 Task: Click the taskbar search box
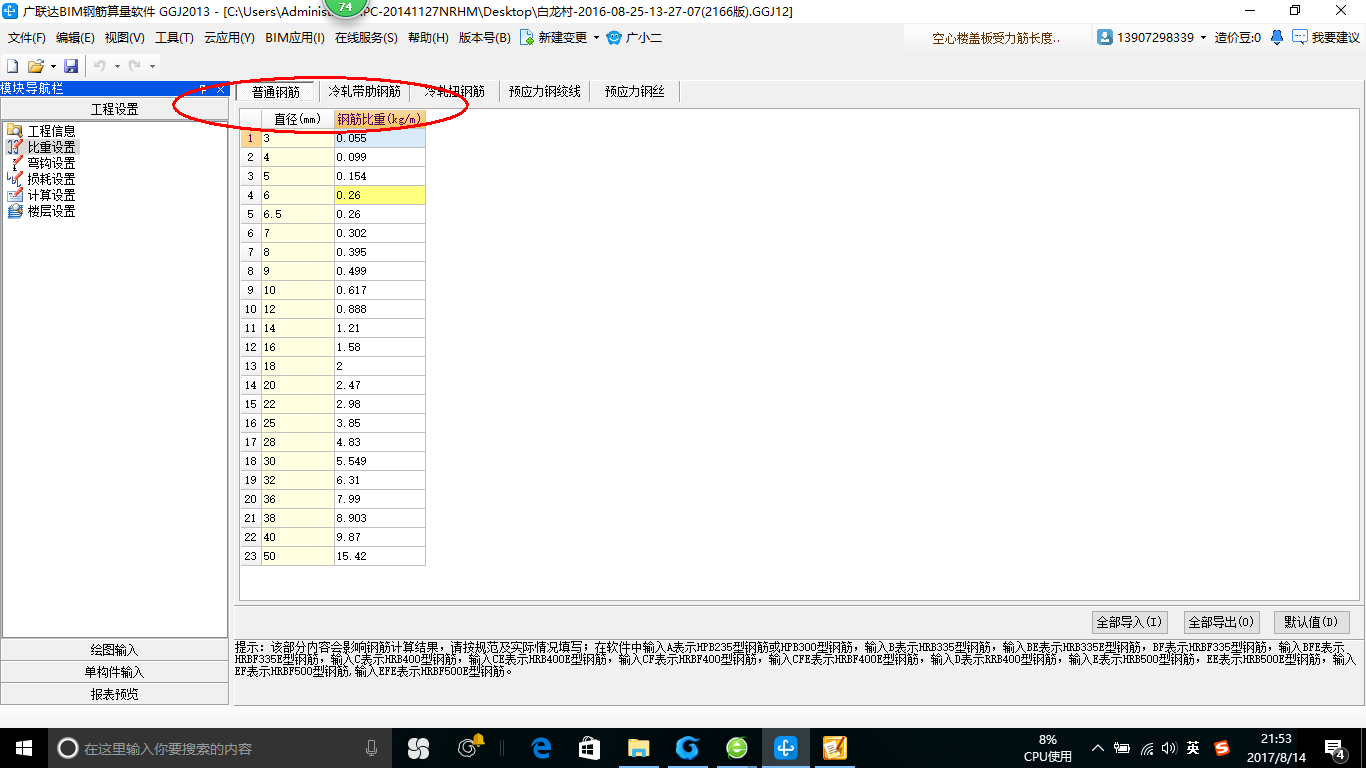[x=220, y=748]
